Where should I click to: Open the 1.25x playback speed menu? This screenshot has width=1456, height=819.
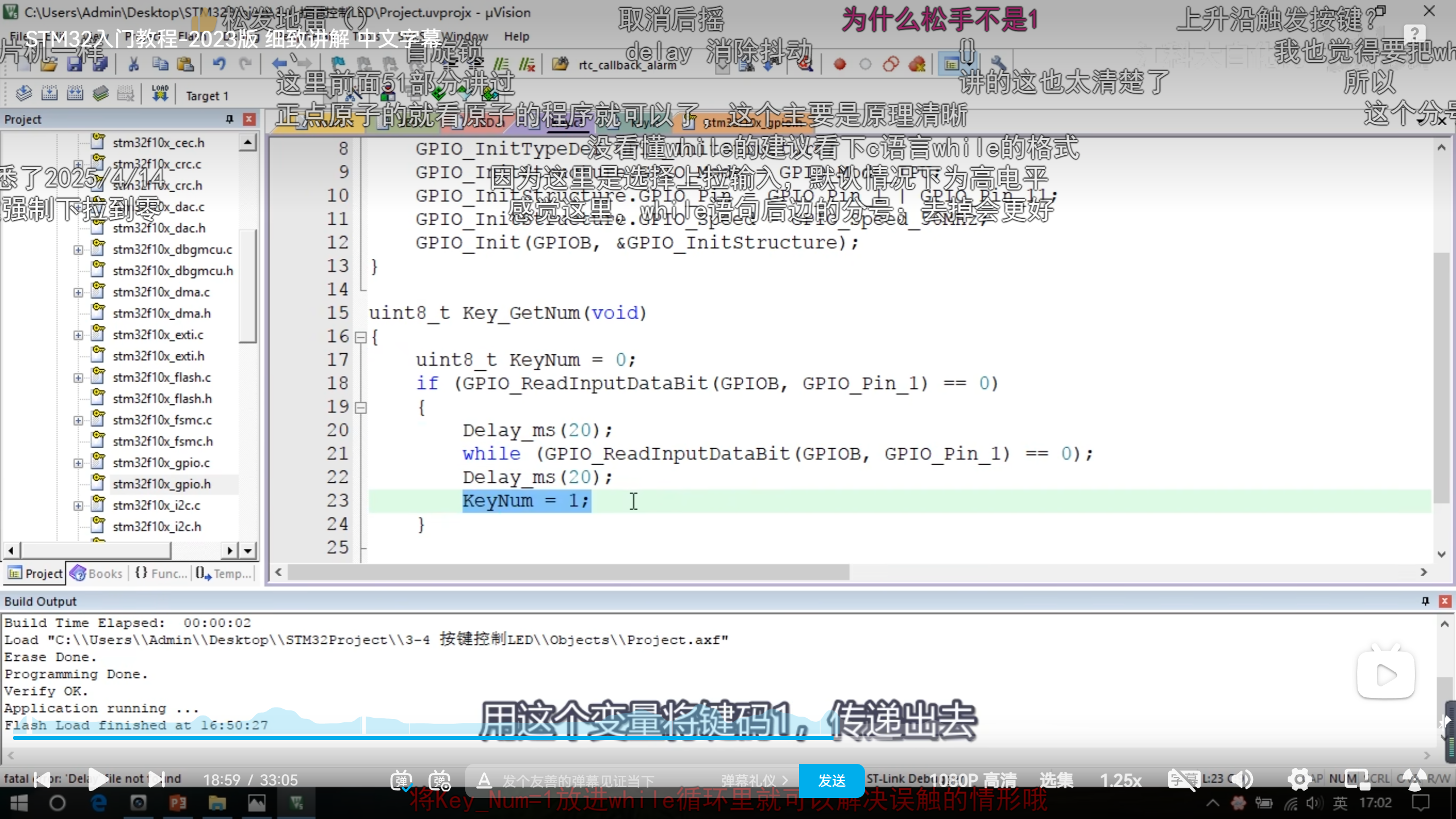(x=1120, y=780)
